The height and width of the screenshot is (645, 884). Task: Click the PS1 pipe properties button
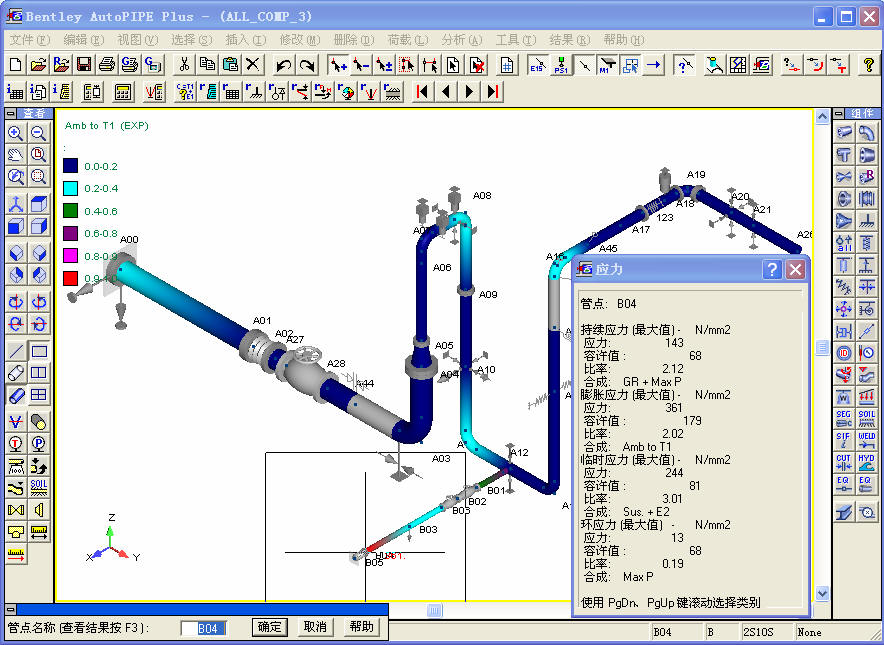[560, 65]
